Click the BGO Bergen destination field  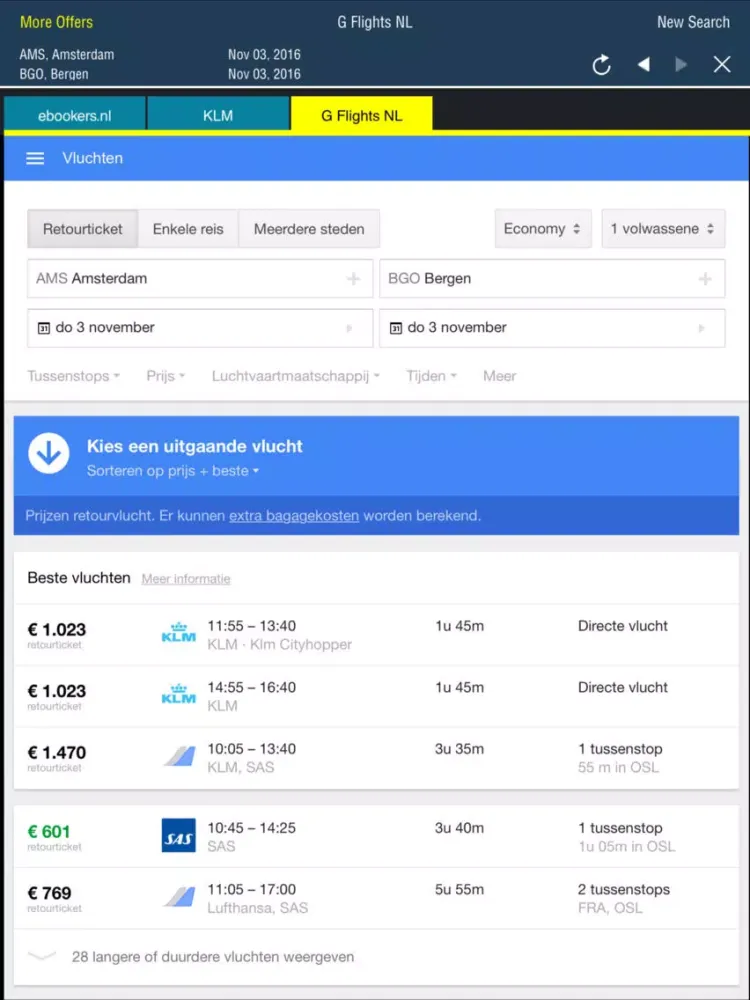[x=552, y=279]
